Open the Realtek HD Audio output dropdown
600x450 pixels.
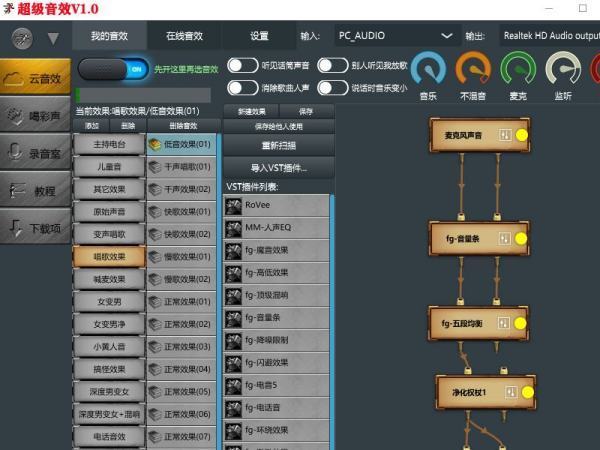click(x=548, y=36)
